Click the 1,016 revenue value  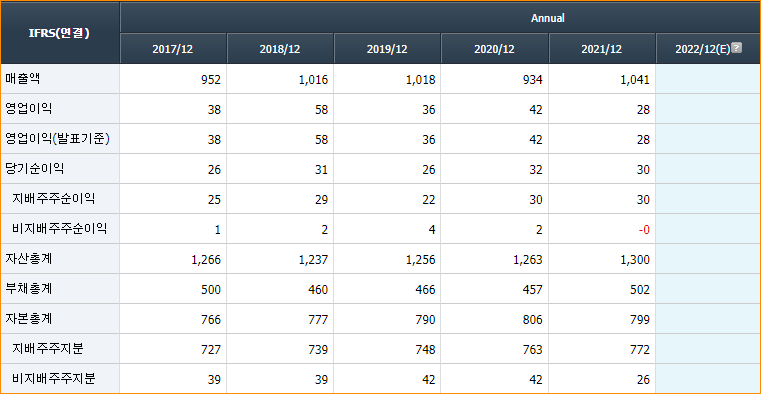314,80
